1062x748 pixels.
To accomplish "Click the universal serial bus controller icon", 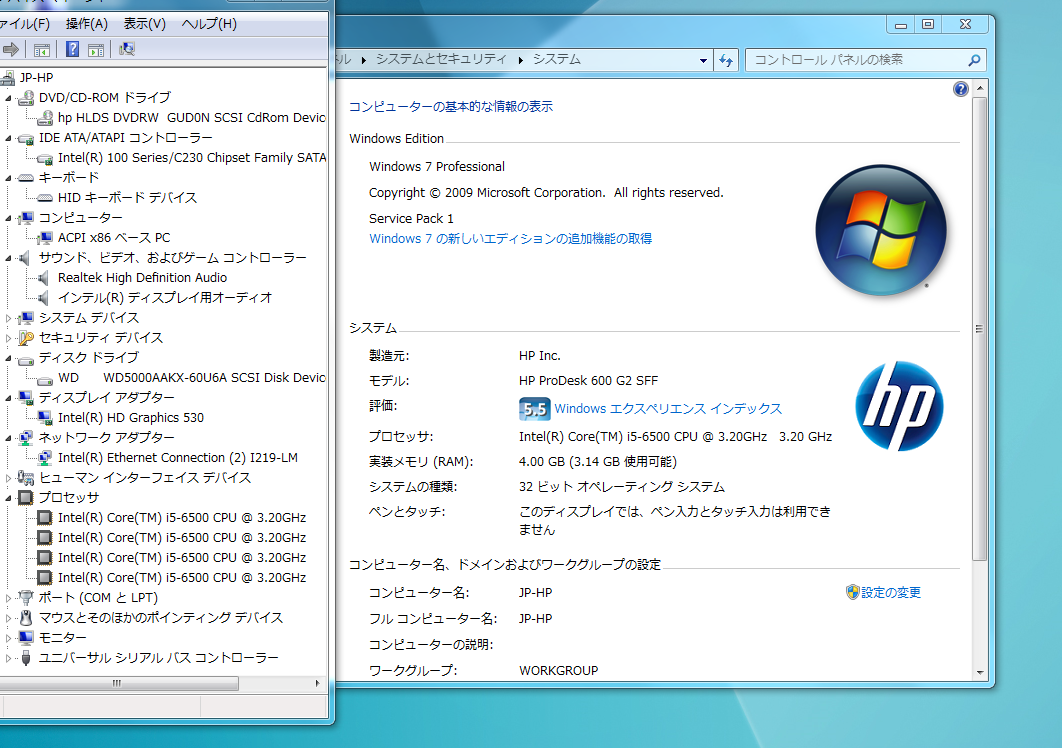I will click(26, 657).
